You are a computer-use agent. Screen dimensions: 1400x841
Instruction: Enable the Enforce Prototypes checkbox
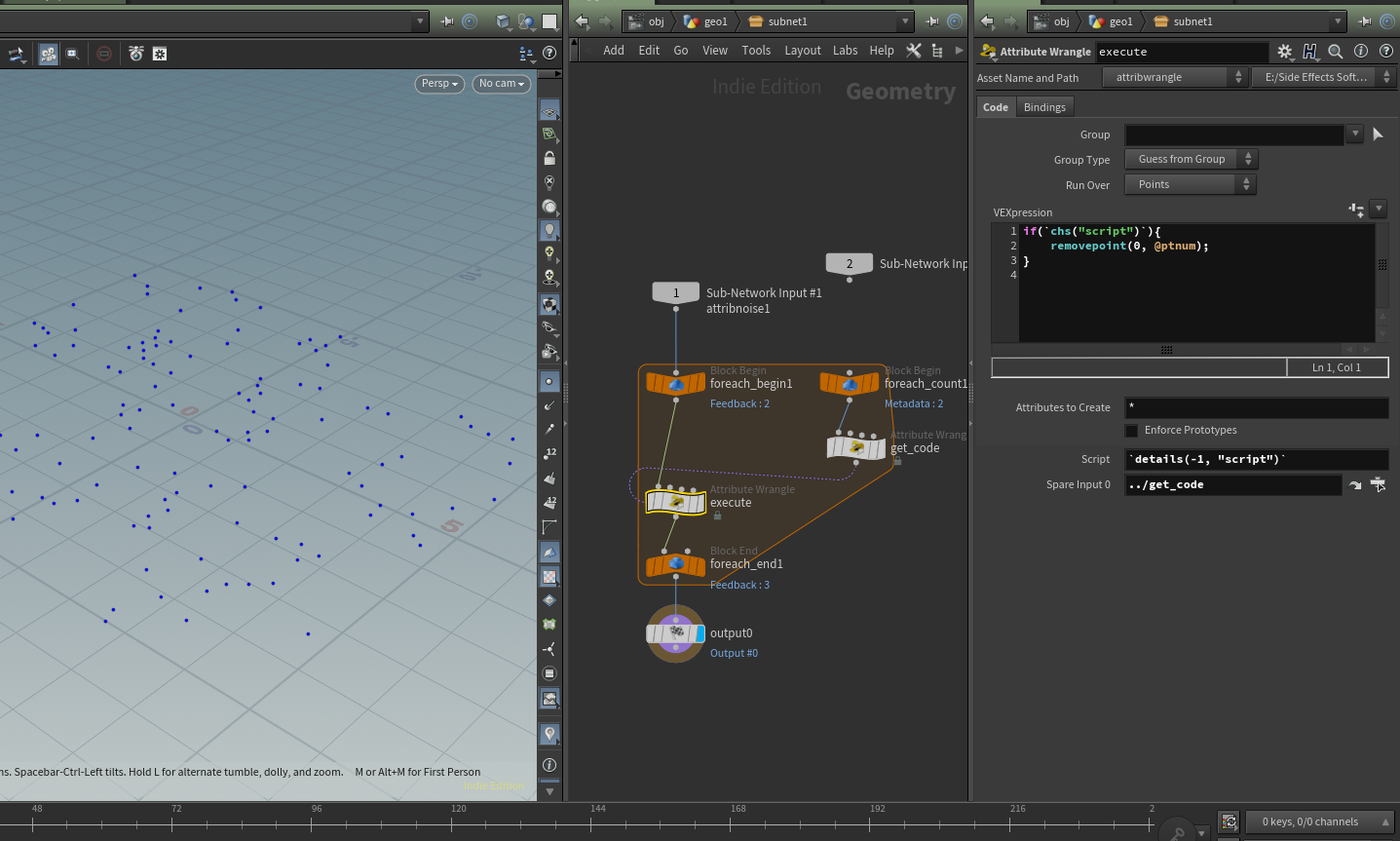tap(1131, 431)
